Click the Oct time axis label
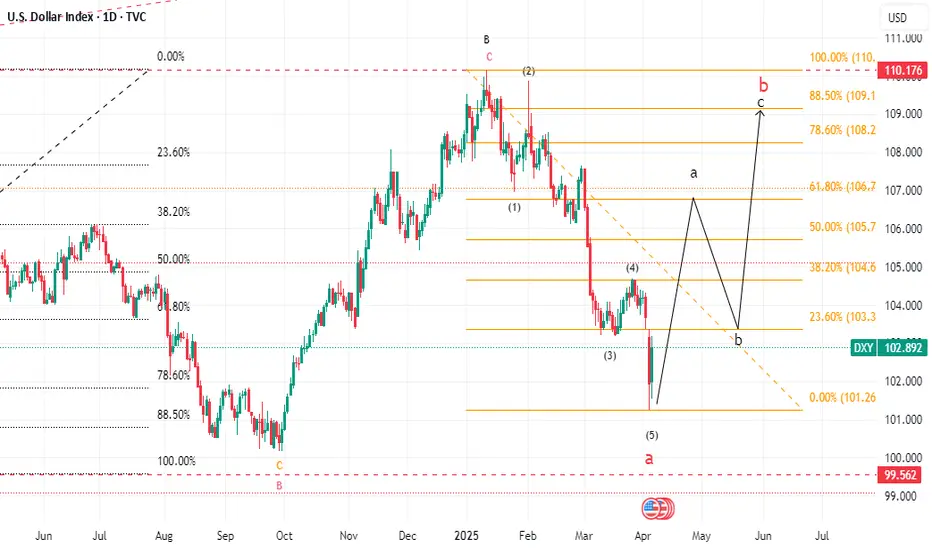 click(x=284, y=536)
